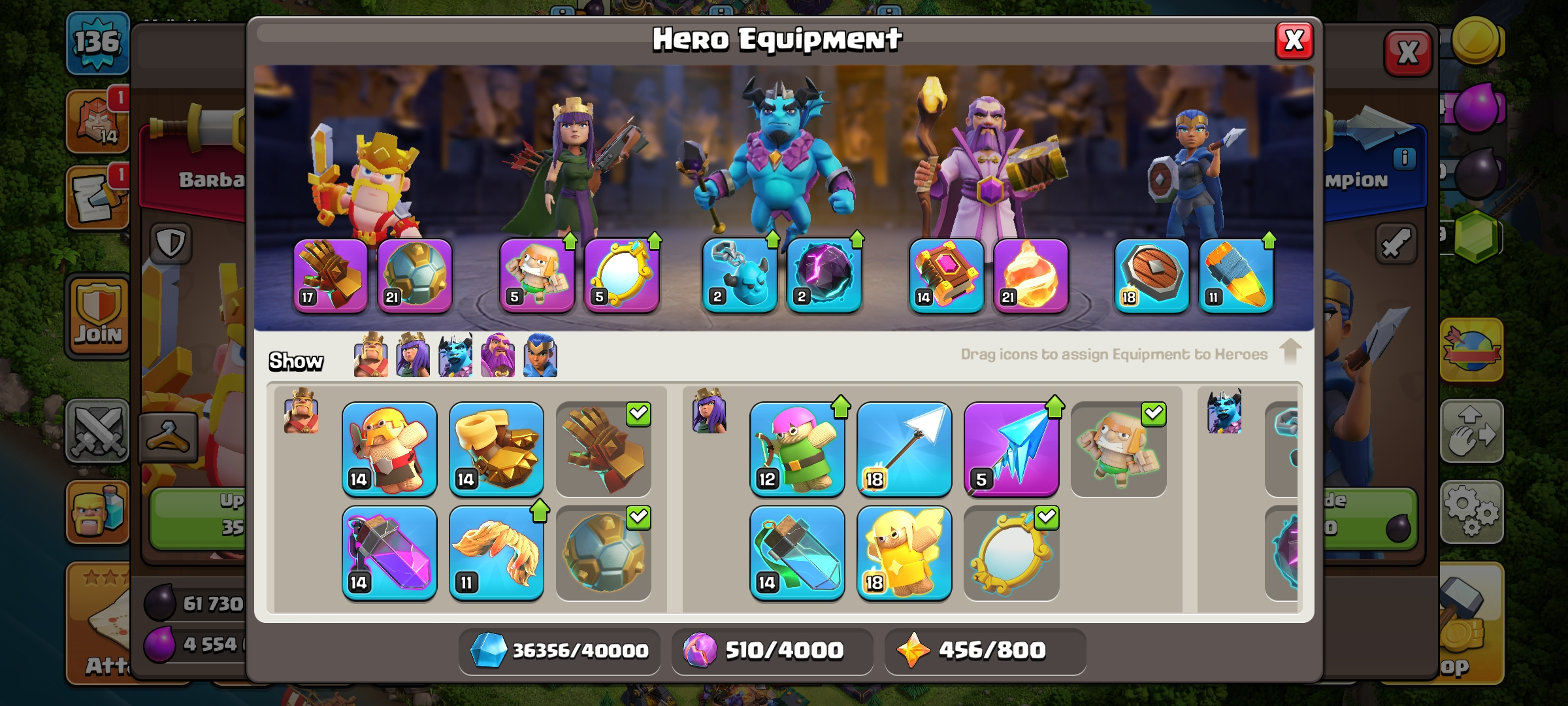Select the Champion's level 18 Royal Shield
This screenshot has width=1568, height=706.
pos(1152,275)
